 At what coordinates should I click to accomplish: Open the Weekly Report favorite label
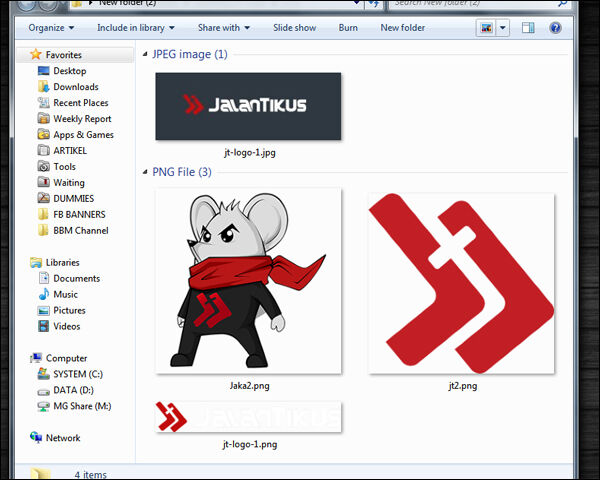coord(82,119)
